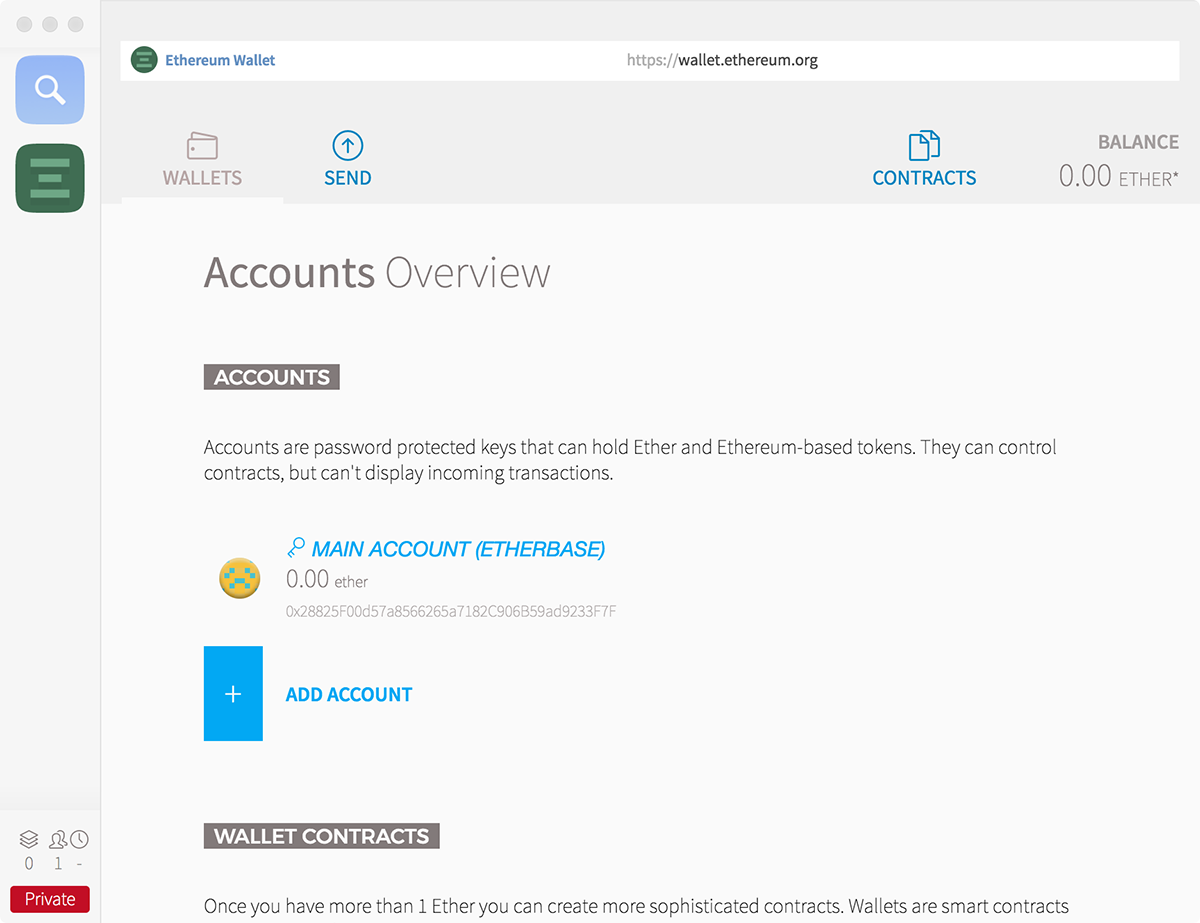Open the WALLETS tab
The width and height of the screenshot is (1200, 923).
pos(202,160)
